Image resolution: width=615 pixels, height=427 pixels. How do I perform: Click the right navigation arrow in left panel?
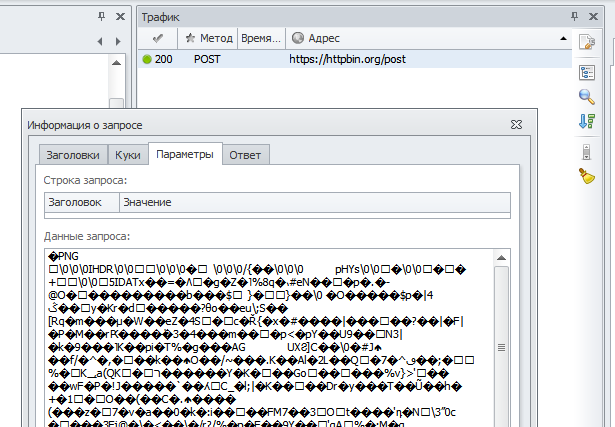[x=118, y=42]
